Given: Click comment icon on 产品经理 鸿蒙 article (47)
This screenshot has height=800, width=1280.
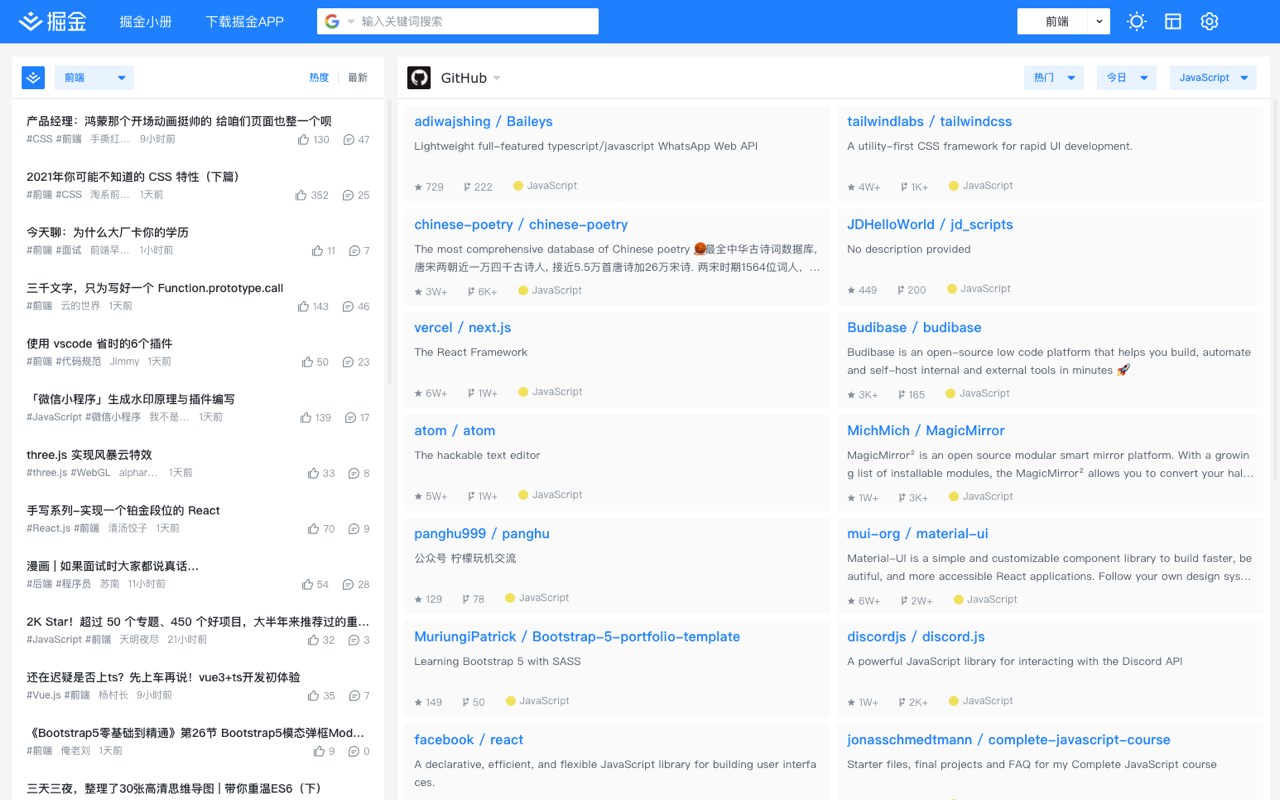Looking at the screenshot, I should [x=348, y=140].
